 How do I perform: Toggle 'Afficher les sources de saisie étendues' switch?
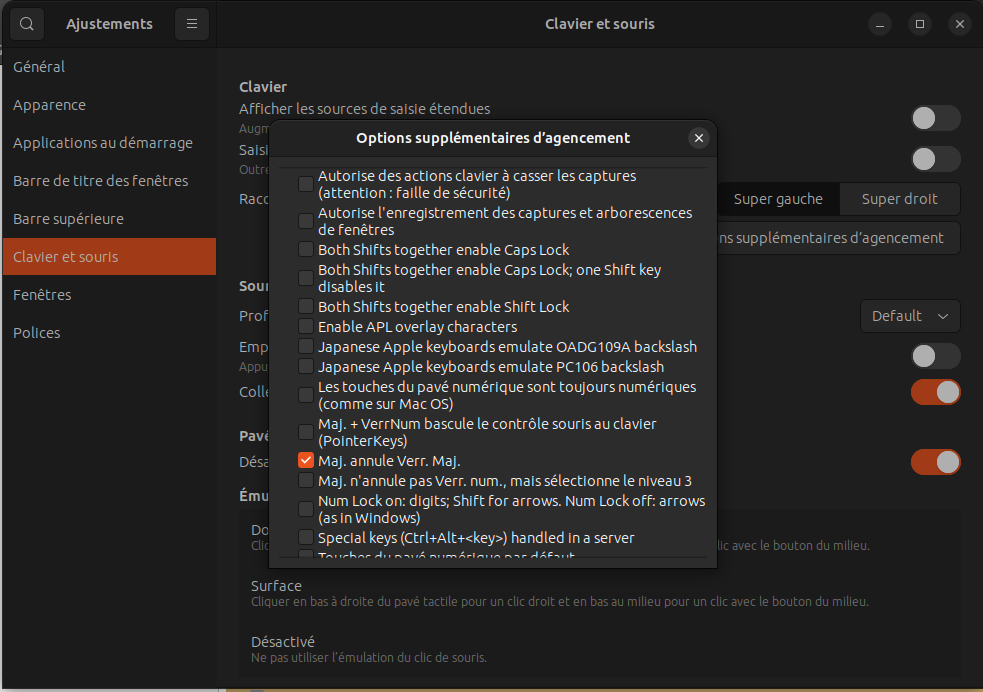(935, 118)
